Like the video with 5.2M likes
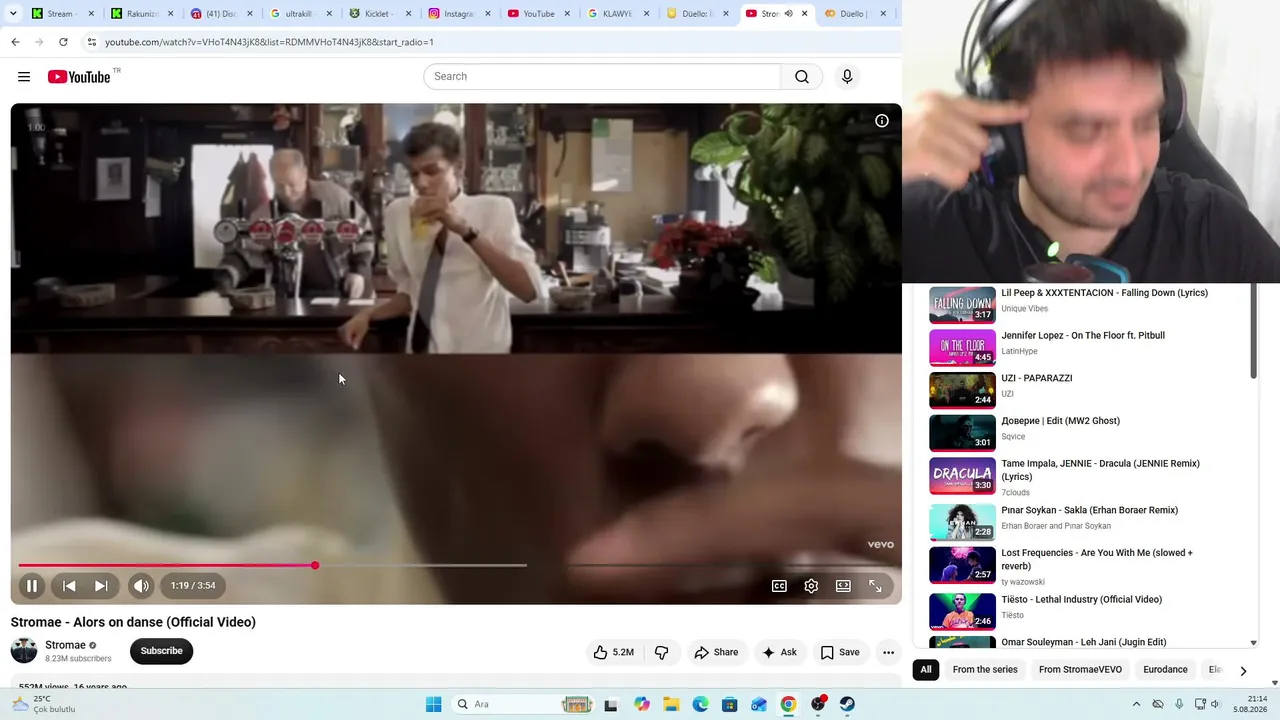Screen dimensions: 1280x720 (x=613, y=652)
